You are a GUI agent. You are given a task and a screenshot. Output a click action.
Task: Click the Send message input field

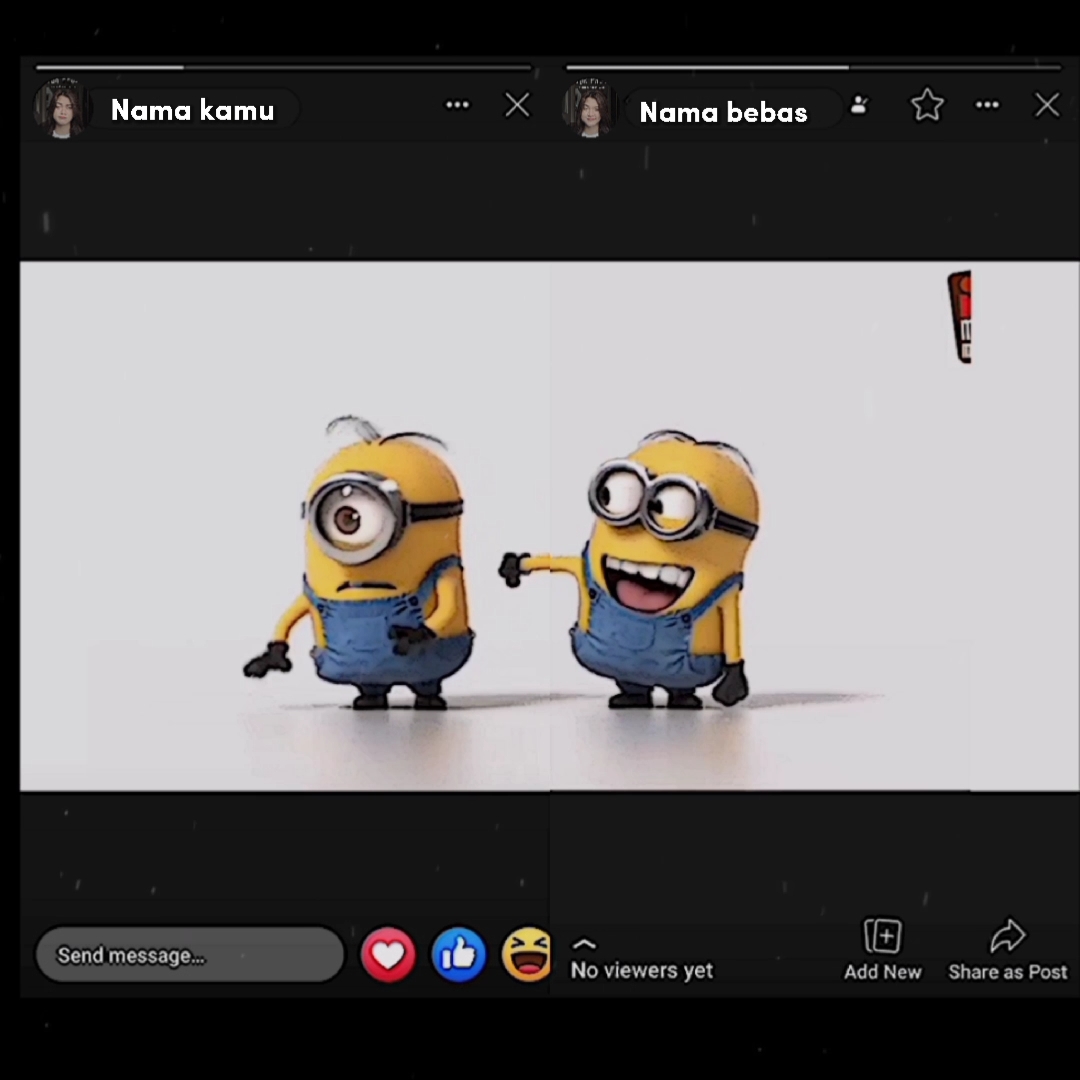coord(189,955)
